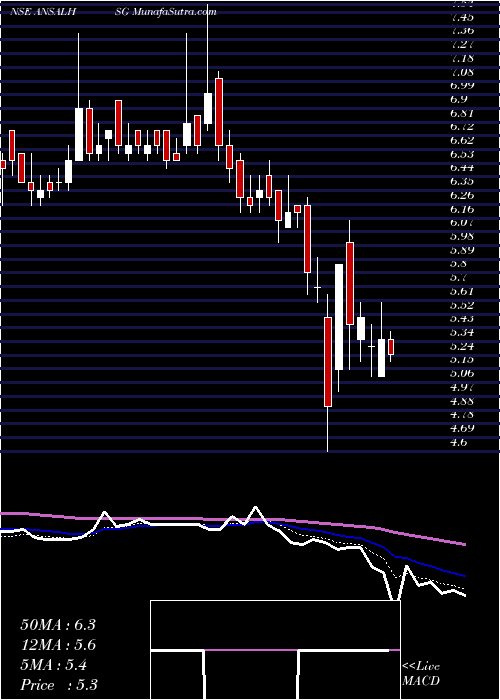Click the 7.27 price axis label
Screen dimensions: 500x700
coord(462,45)
